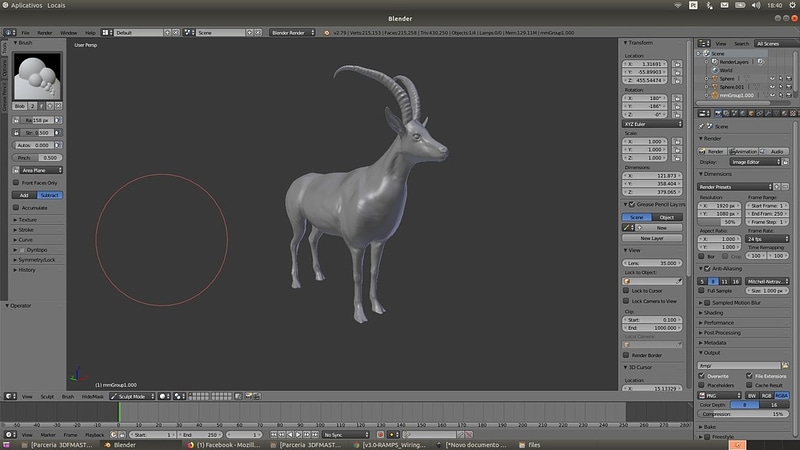Toggle visibility eye for Sphere.001
The width and height of the screenshot is (800, 450).
point(772,87)
